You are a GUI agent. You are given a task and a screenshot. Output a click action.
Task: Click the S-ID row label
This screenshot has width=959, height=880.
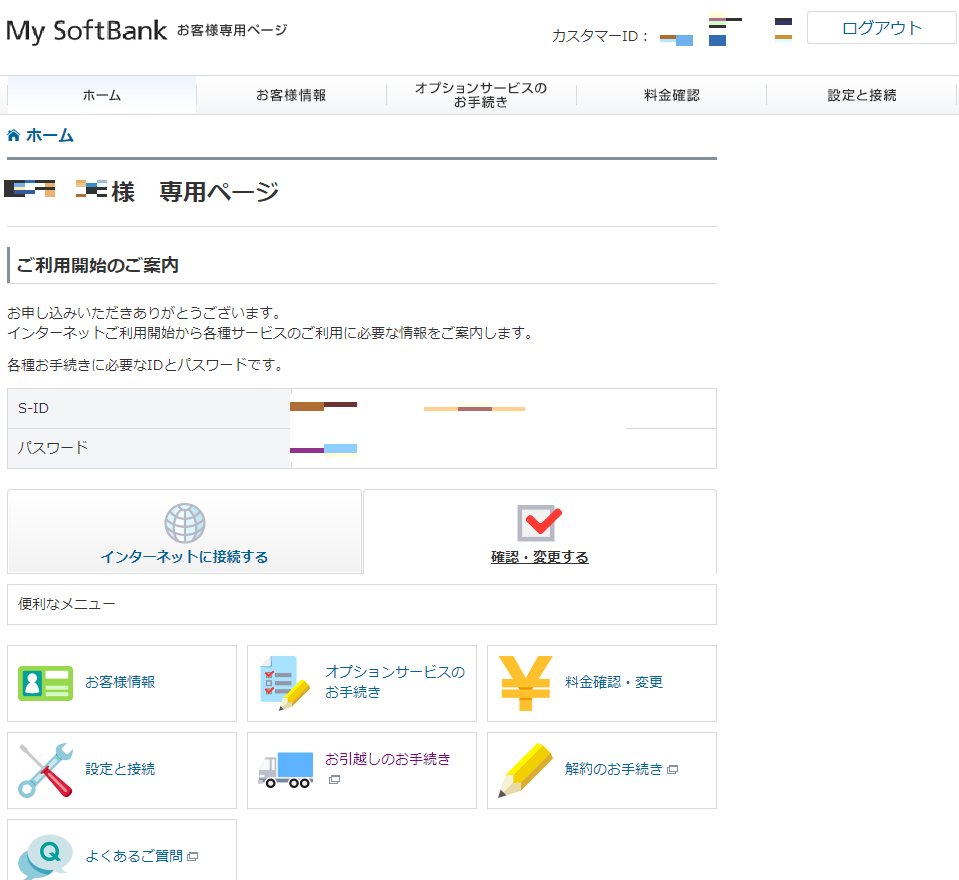coord(34,409)
